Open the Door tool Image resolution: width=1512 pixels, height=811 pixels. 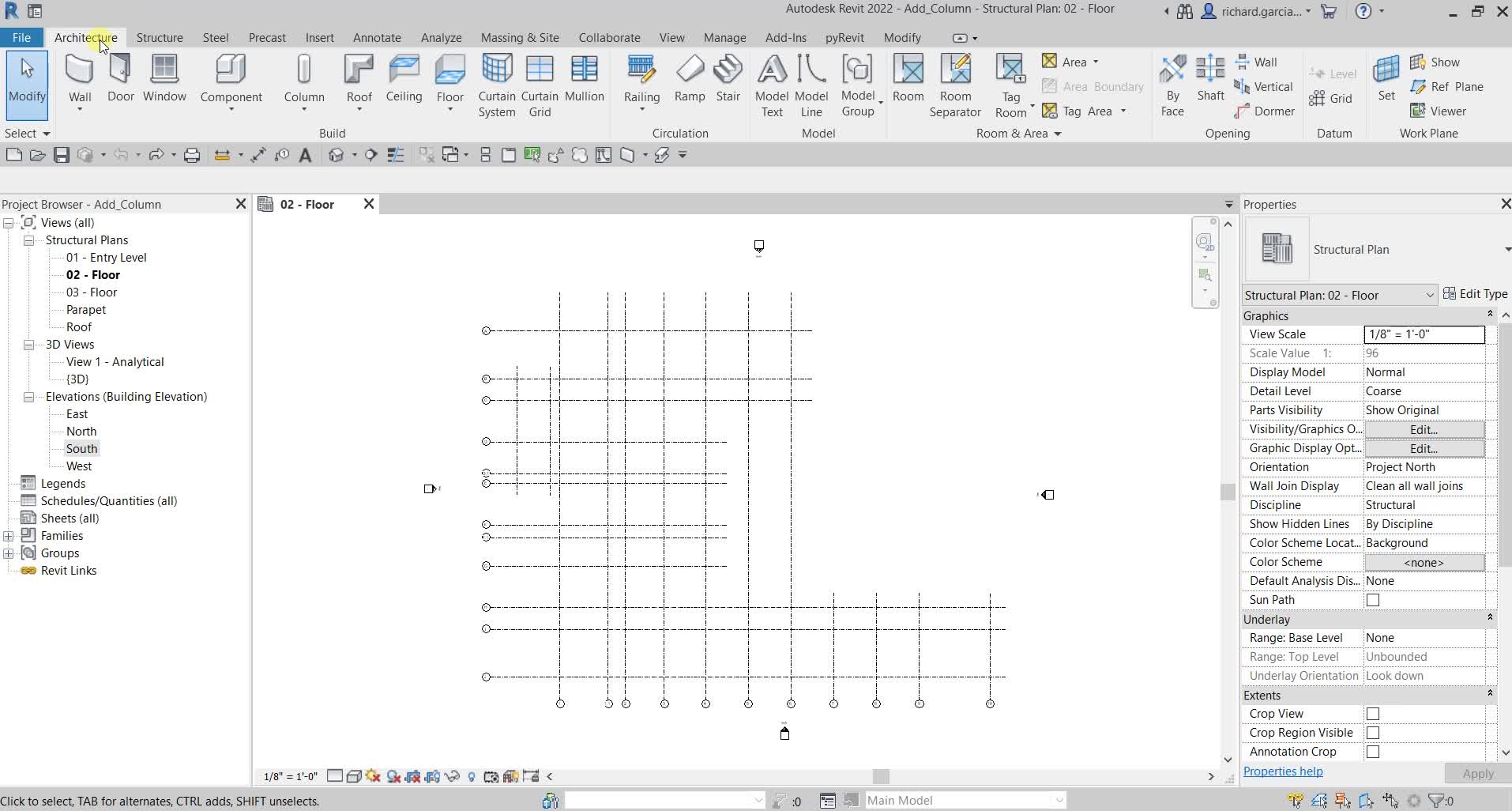tap(118, 79)
